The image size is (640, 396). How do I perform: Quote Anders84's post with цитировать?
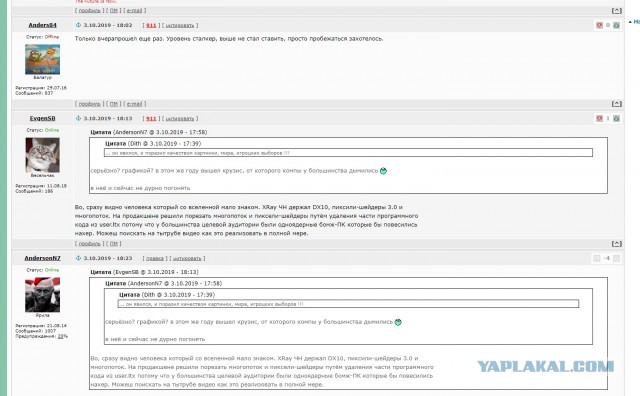[180, 25]
